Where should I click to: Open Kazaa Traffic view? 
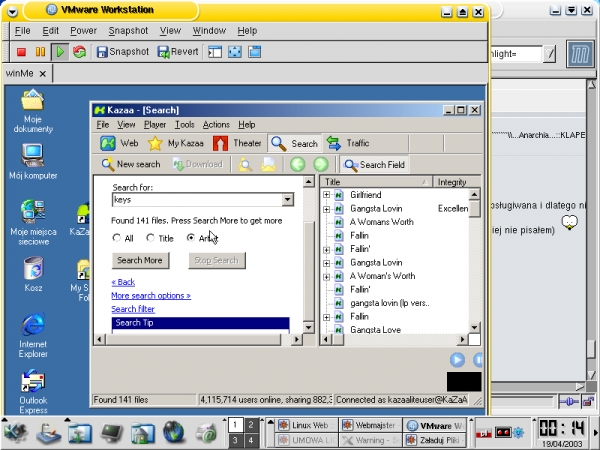pyautogui.click(x=348, y=143)
